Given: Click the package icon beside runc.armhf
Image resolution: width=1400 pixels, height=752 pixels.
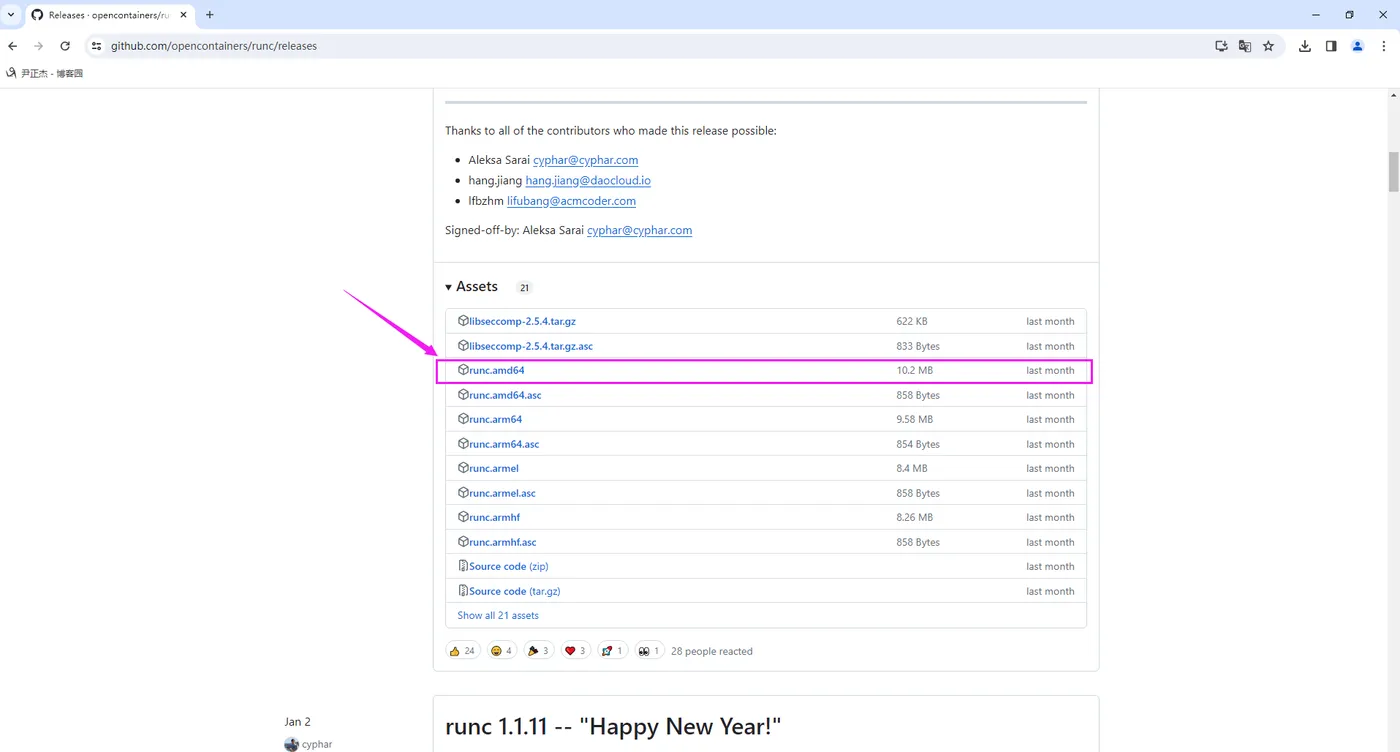Looking at the screenshot, I should coord(463,517).
